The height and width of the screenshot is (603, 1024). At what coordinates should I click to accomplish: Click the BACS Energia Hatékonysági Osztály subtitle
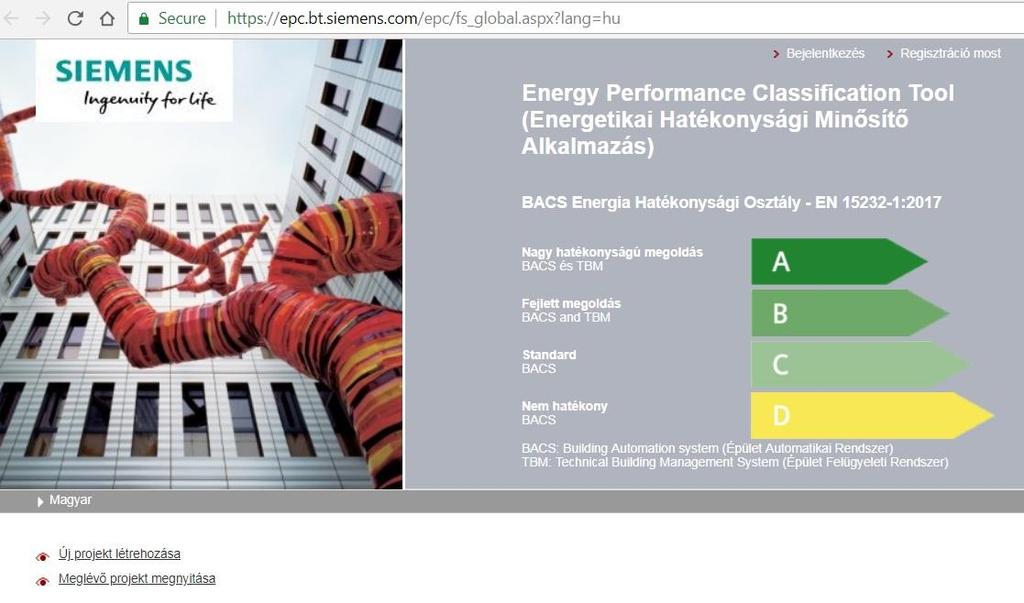tap(731, 203)
